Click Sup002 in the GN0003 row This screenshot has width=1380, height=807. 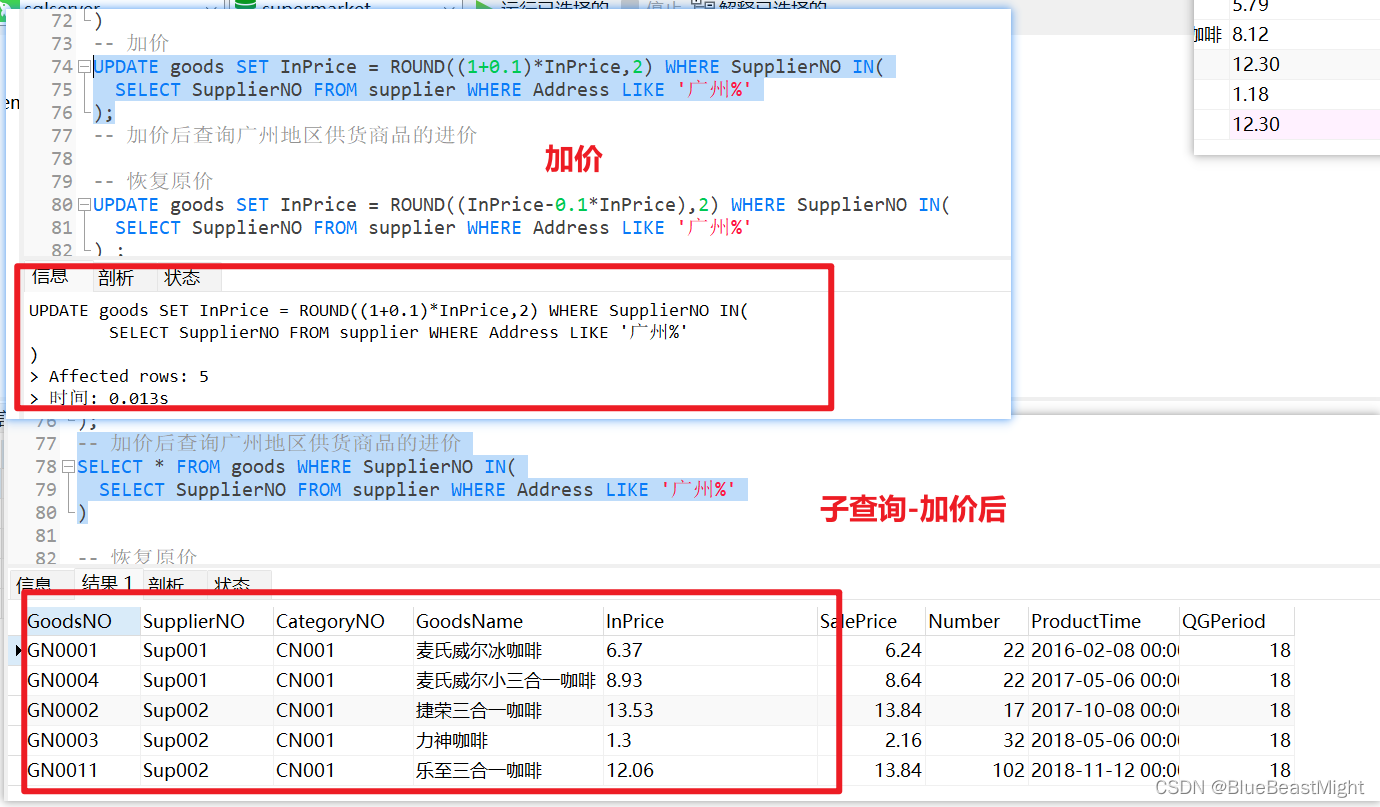tap(207, 741)
